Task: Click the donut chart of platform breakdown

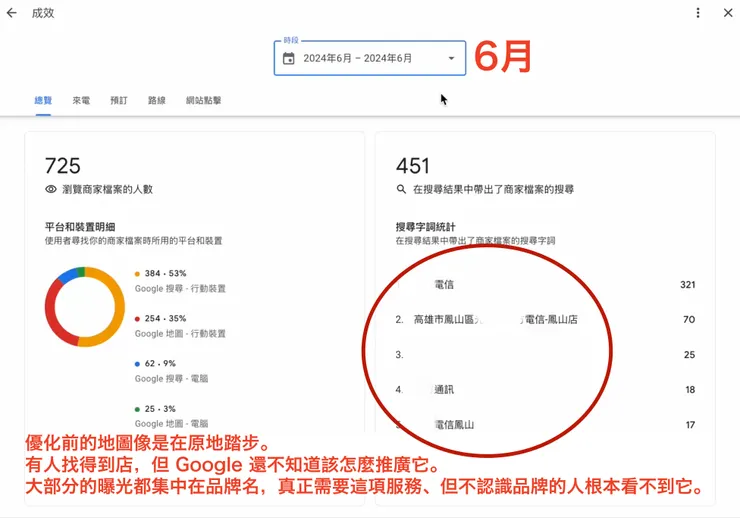Action: point(85,307)
